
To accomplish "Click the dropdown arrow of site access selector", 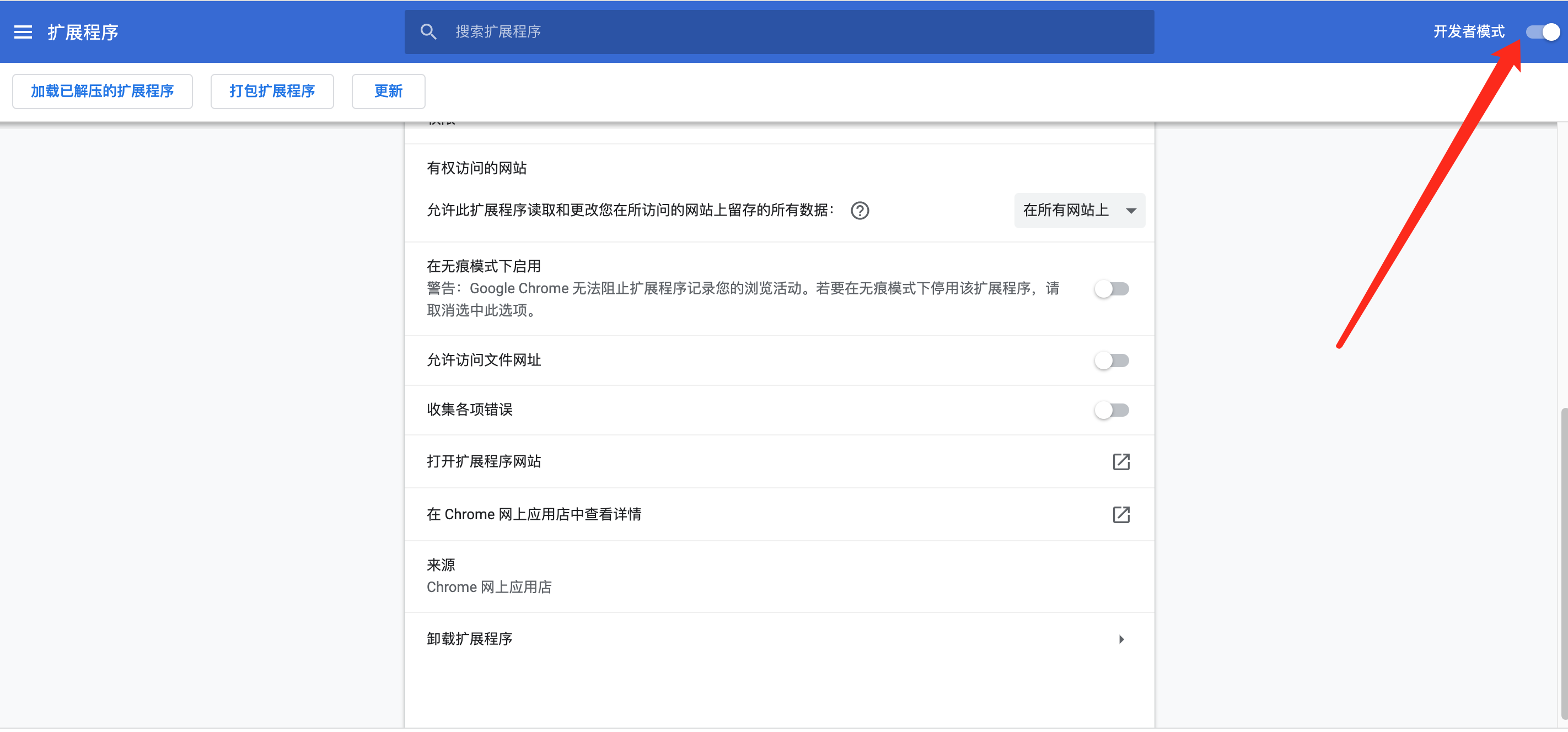I will pyautogui.click(x=1130, y=211).
